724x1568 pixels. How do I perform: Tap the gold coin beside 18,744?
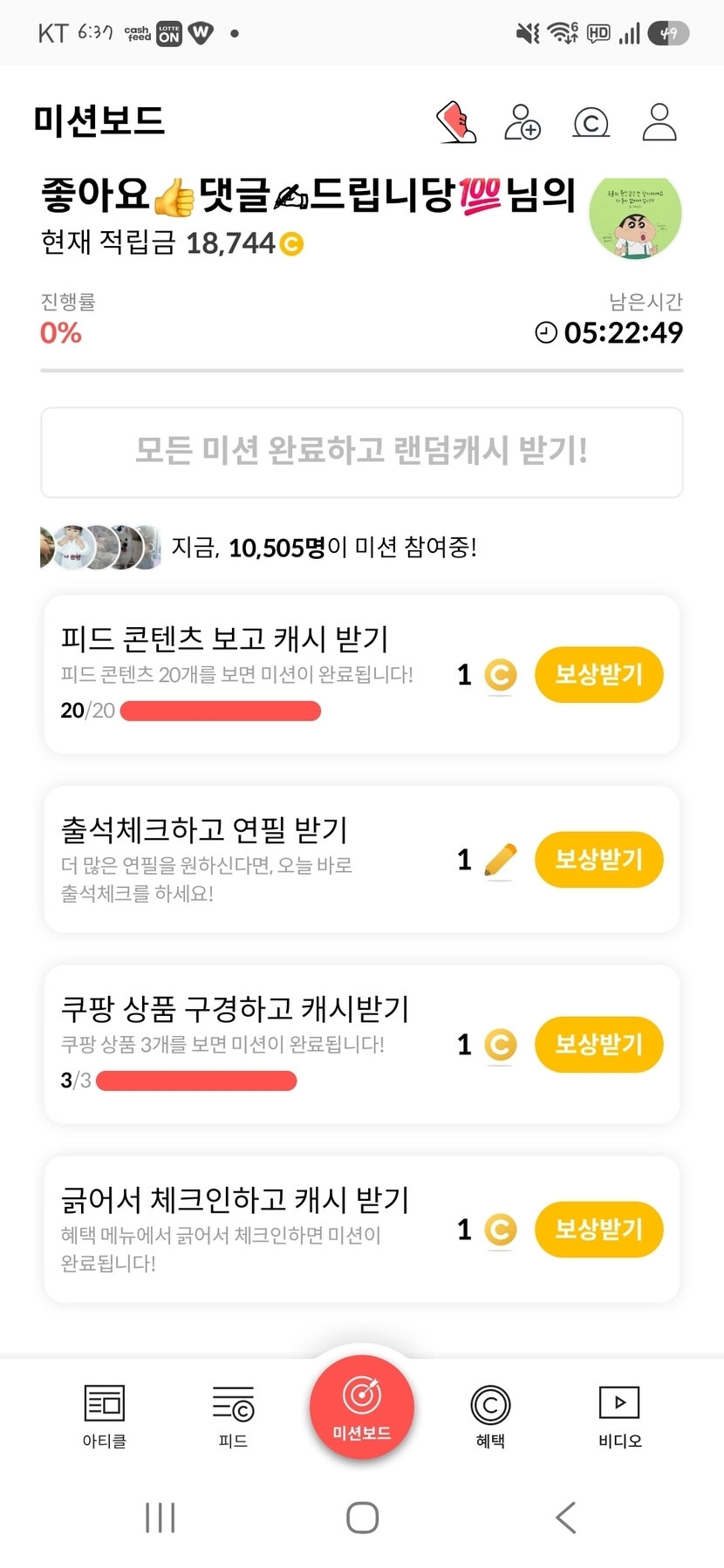(x=291, y=243)
